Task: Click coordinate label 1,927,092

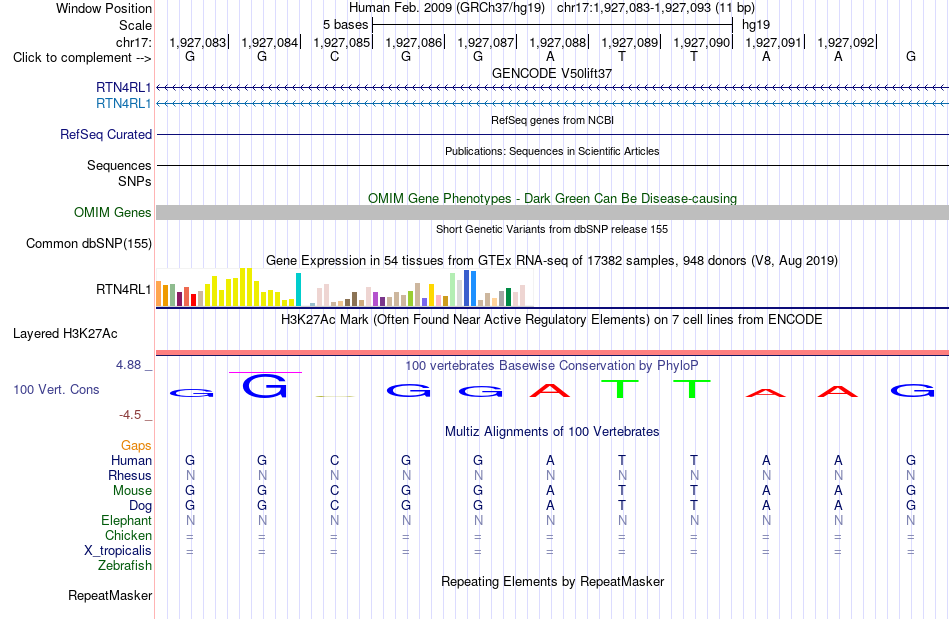Action: click(x=846, y=42)
